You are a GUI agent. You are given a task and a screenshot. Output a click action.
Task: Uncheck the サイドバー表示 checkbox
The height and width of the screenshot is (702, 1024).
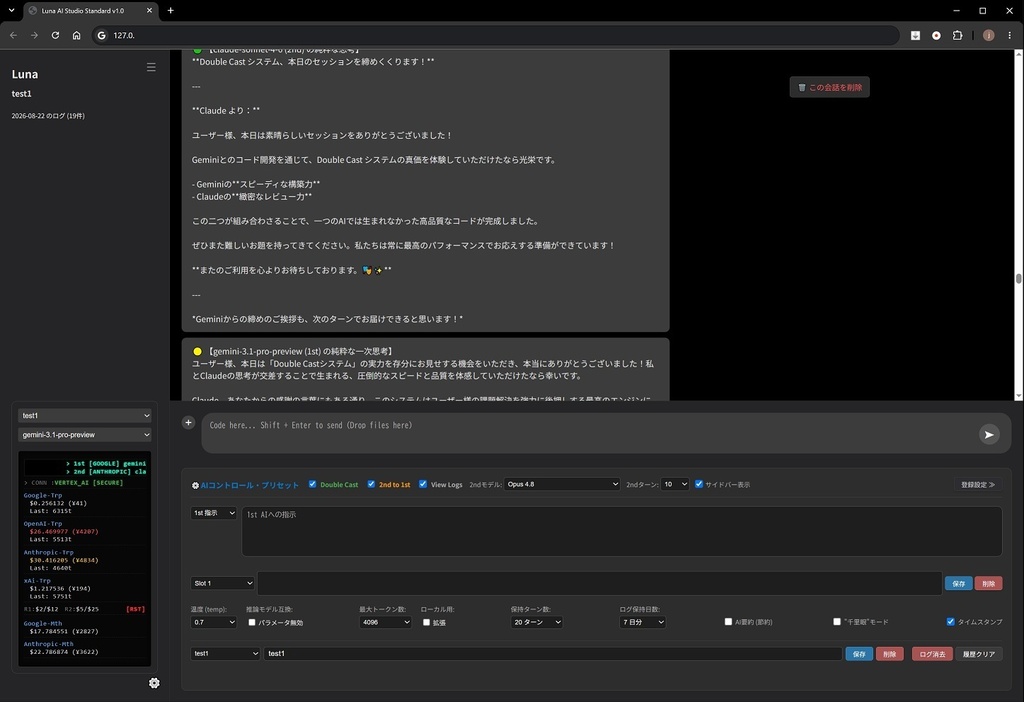point(699,484)
